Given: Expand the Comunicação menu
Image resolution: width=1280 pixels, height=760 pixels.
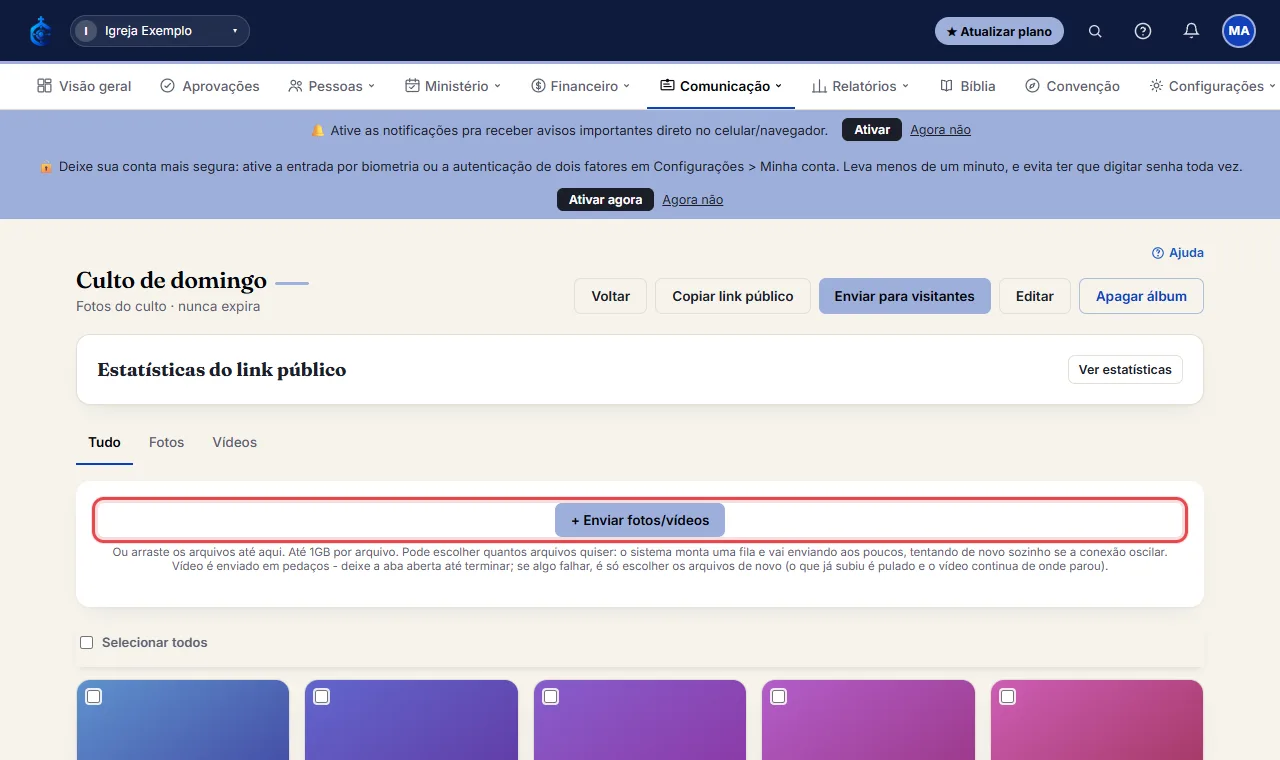Looking at the screenshot, I should point(721,86).
